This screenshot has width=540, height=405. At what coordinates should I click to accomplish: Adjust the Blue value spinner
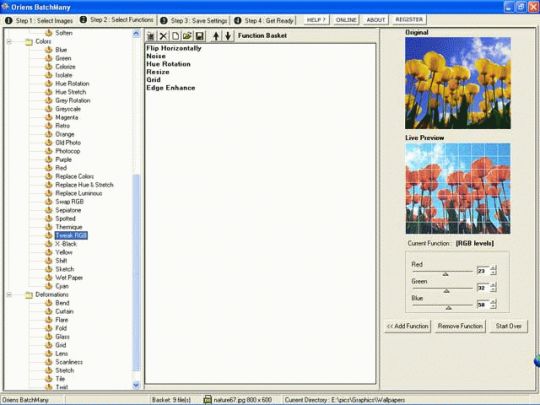point(493,304)
